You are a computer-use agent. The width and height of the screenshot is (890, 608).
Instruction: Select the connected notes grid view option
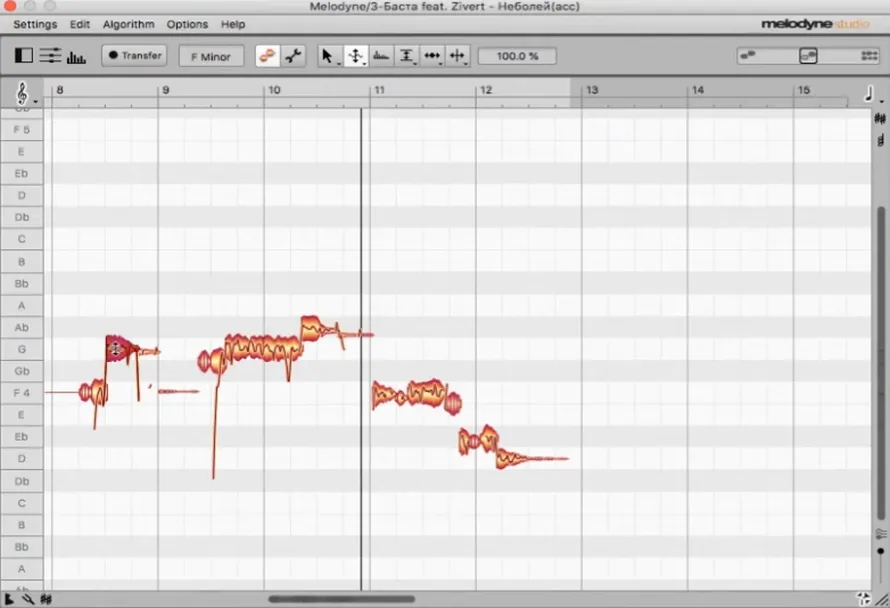coord(870,55)
